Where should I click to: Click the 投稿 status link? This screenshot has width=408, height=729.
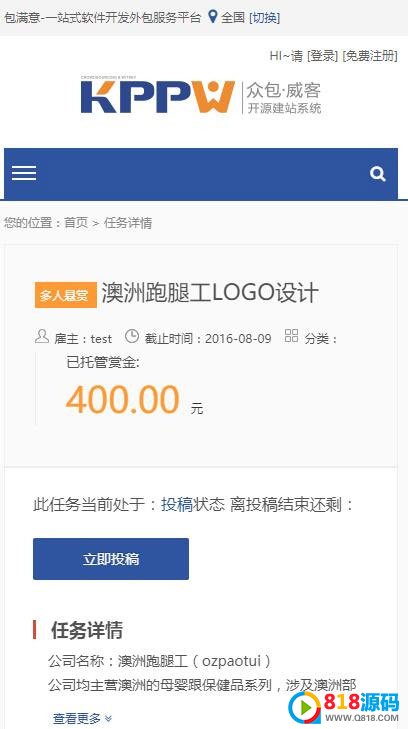177,504
